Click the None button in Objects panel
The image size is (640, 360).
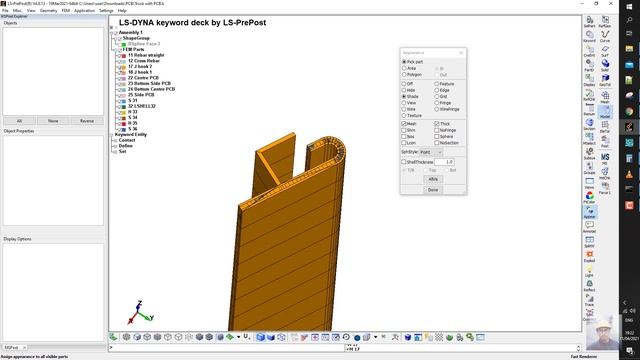pos(53,121)
